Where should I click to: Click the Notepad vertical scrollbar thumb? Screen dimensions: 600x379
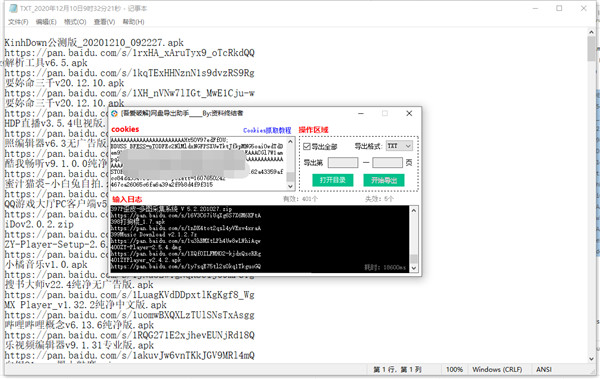592,49
